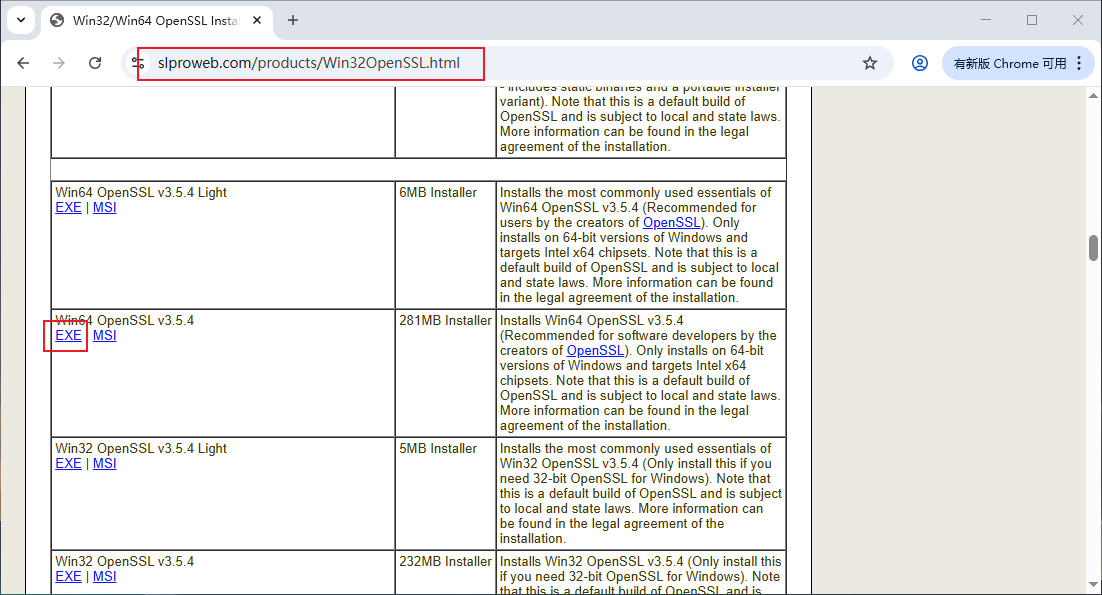Open the new tab plus button
Image resolution: width=1102 pixels, height=595 pixels.
tap(293, 20)
